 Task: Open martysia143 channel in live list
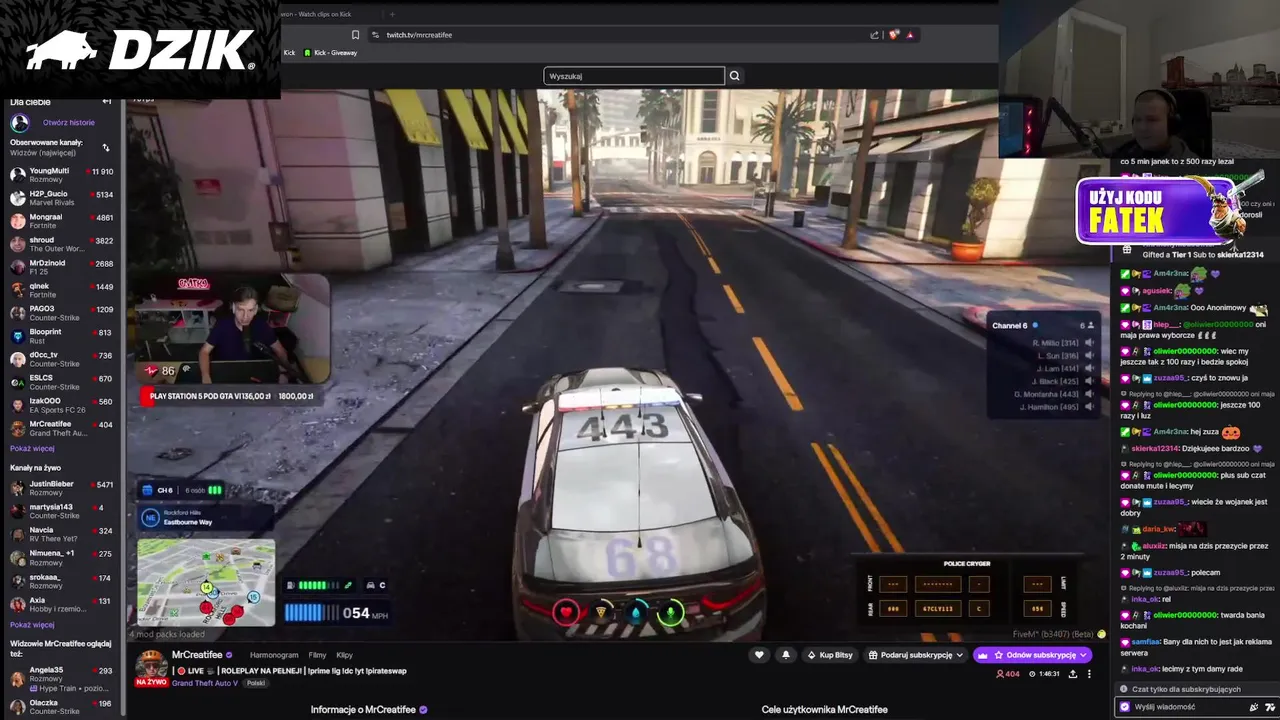pos(62,511)
